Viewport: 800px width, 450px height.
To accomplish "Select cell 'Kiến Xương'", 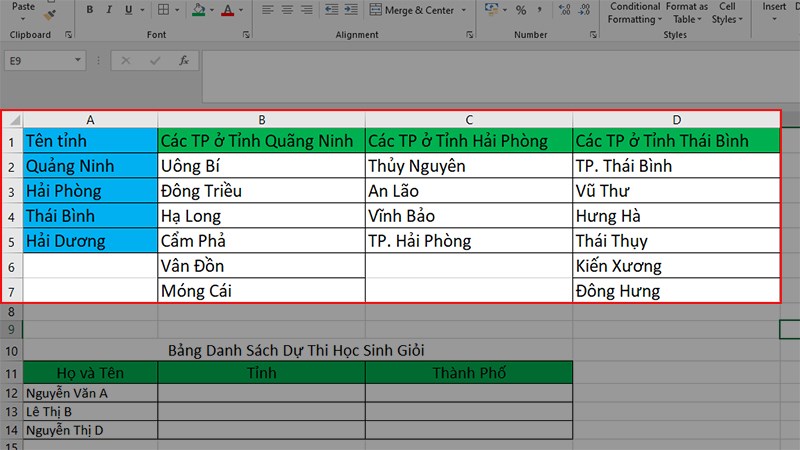I will point(677,266).
